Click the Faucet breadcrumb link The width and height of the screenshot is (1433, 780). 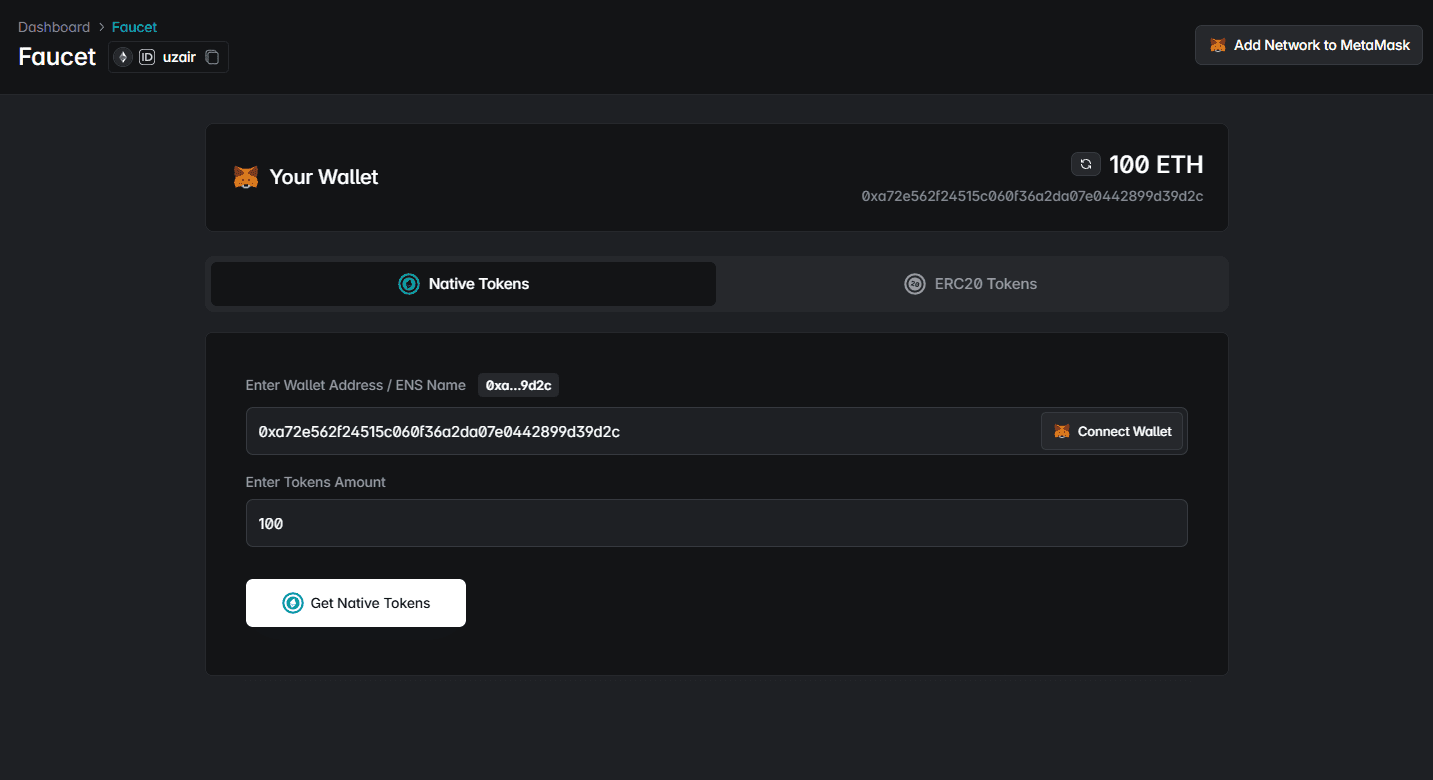click(134, 26)
